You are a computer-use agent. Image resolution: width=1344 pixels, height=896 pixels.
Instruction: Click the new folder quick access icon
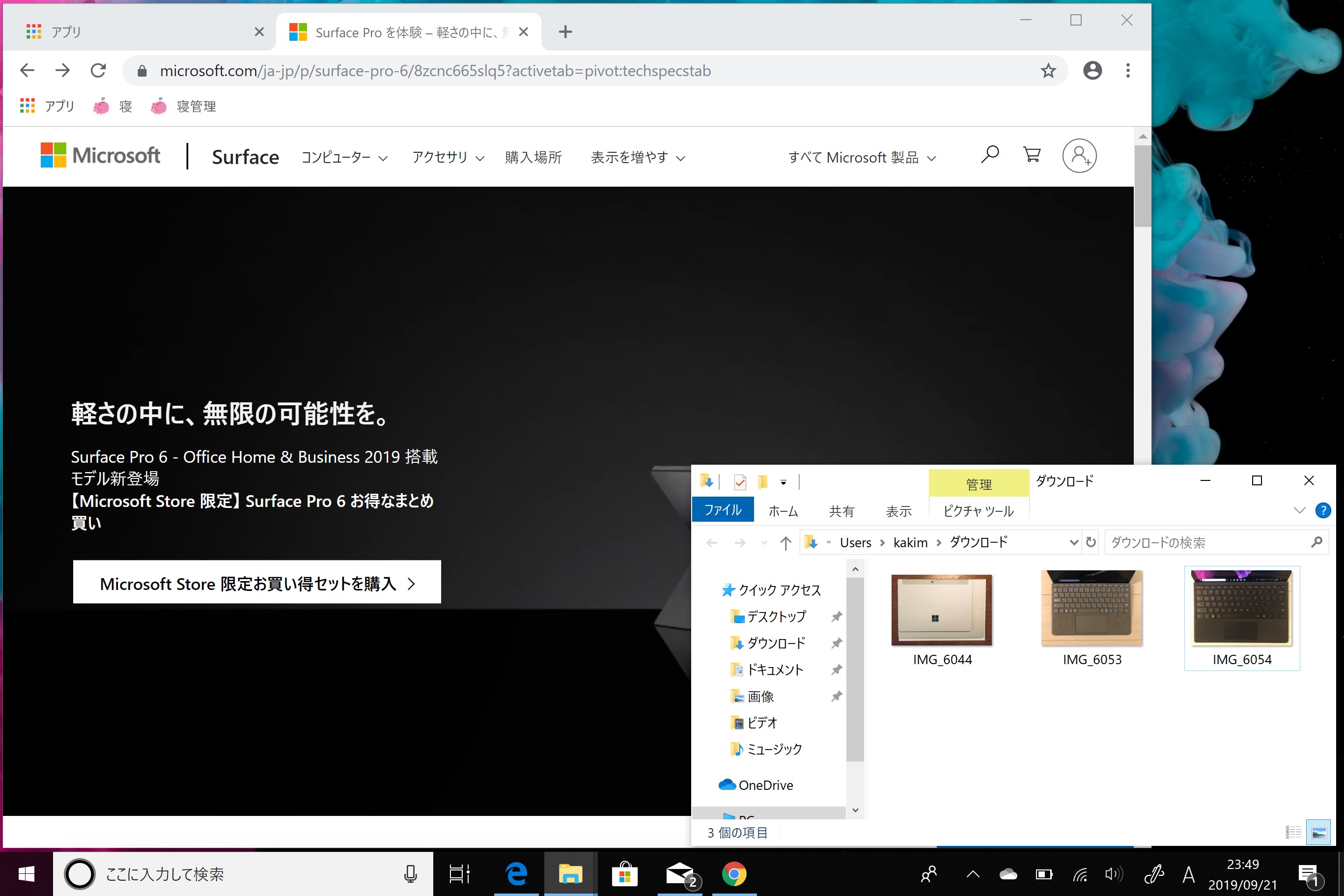[763, 482]
